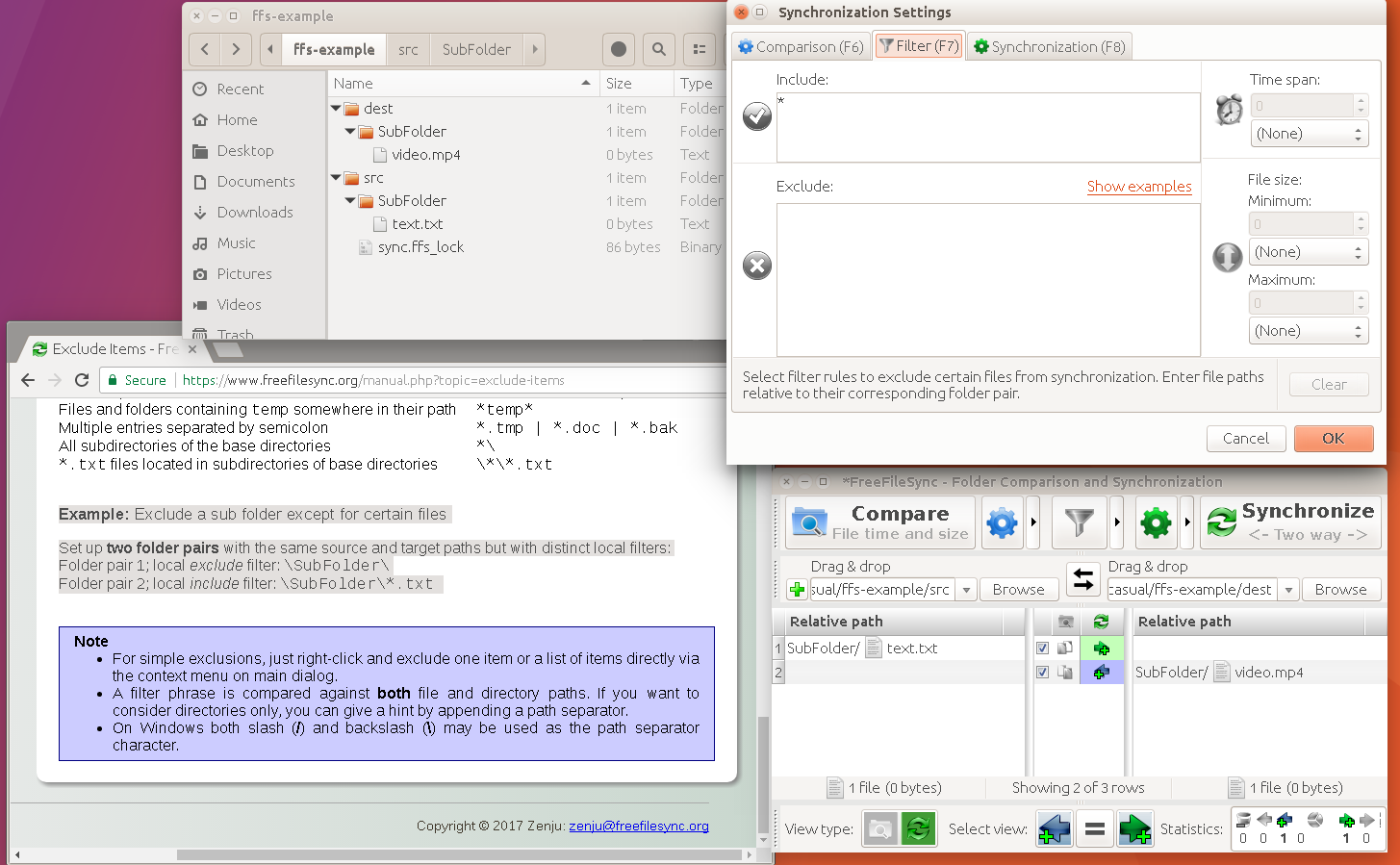Click Show examples link

(1139, 187)
